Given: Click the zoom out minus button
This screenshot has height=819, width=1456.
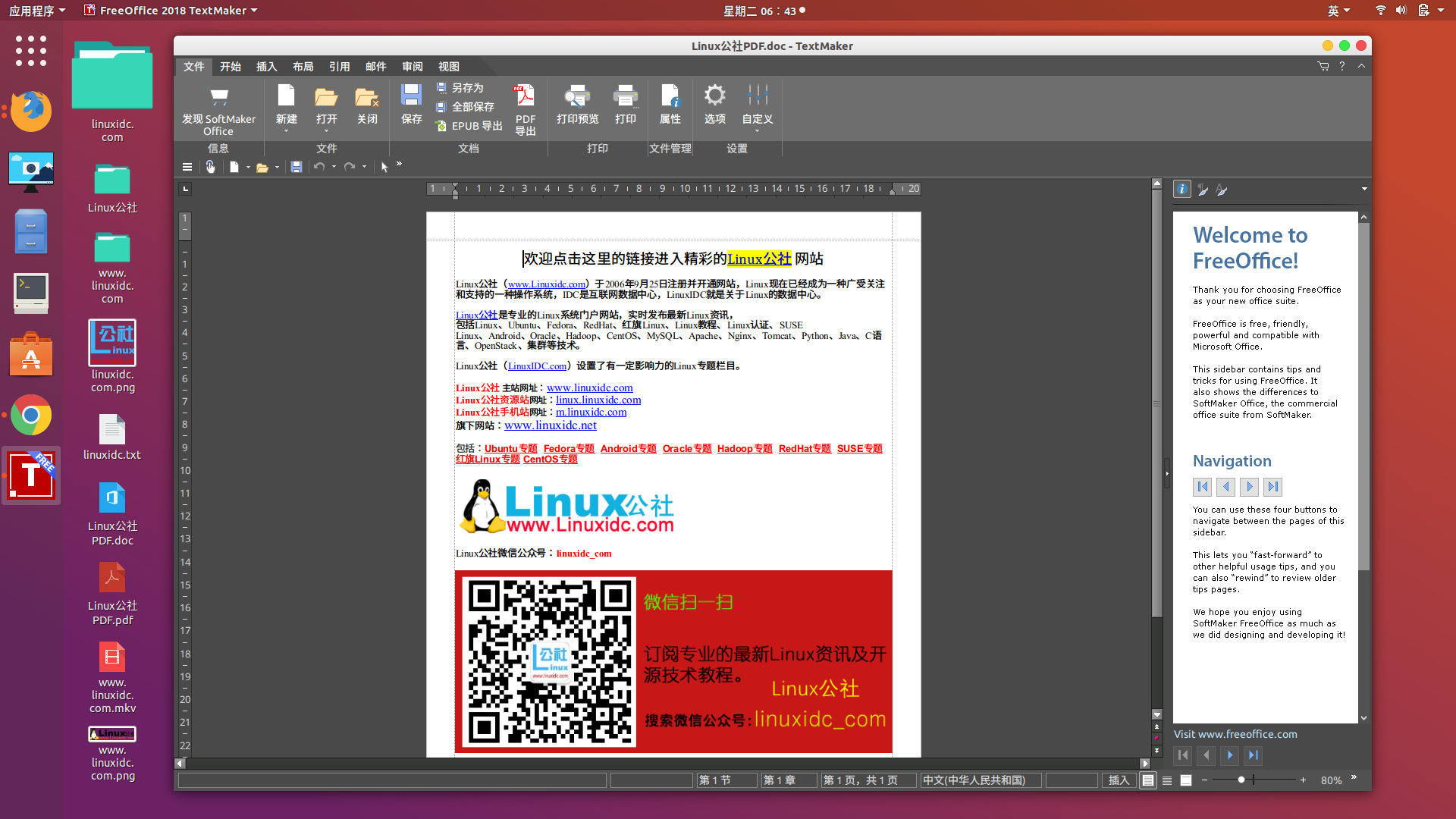Looking at the screenshot, I should (1204, 780).
